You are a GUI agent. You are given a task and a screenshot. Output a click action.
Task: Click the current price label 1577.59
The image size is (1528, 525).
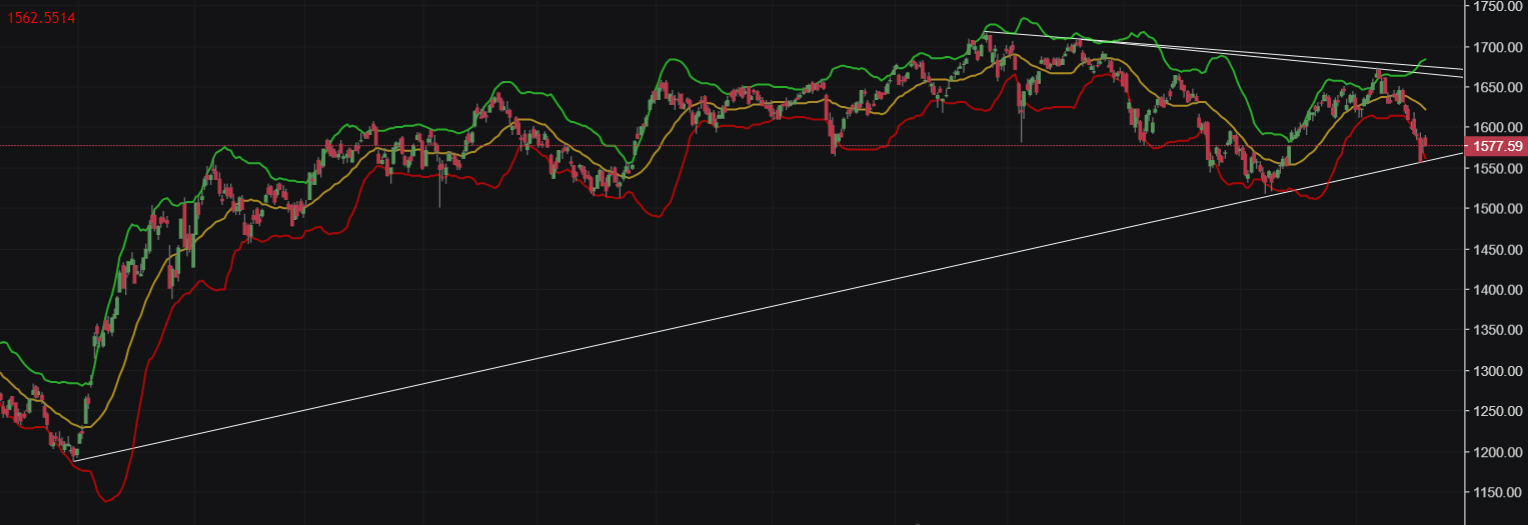click(1495, 147)
